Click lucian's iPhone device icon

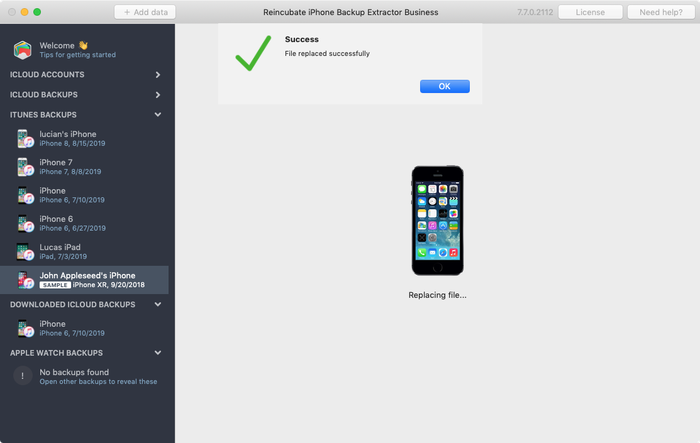[x=25, y=138]
